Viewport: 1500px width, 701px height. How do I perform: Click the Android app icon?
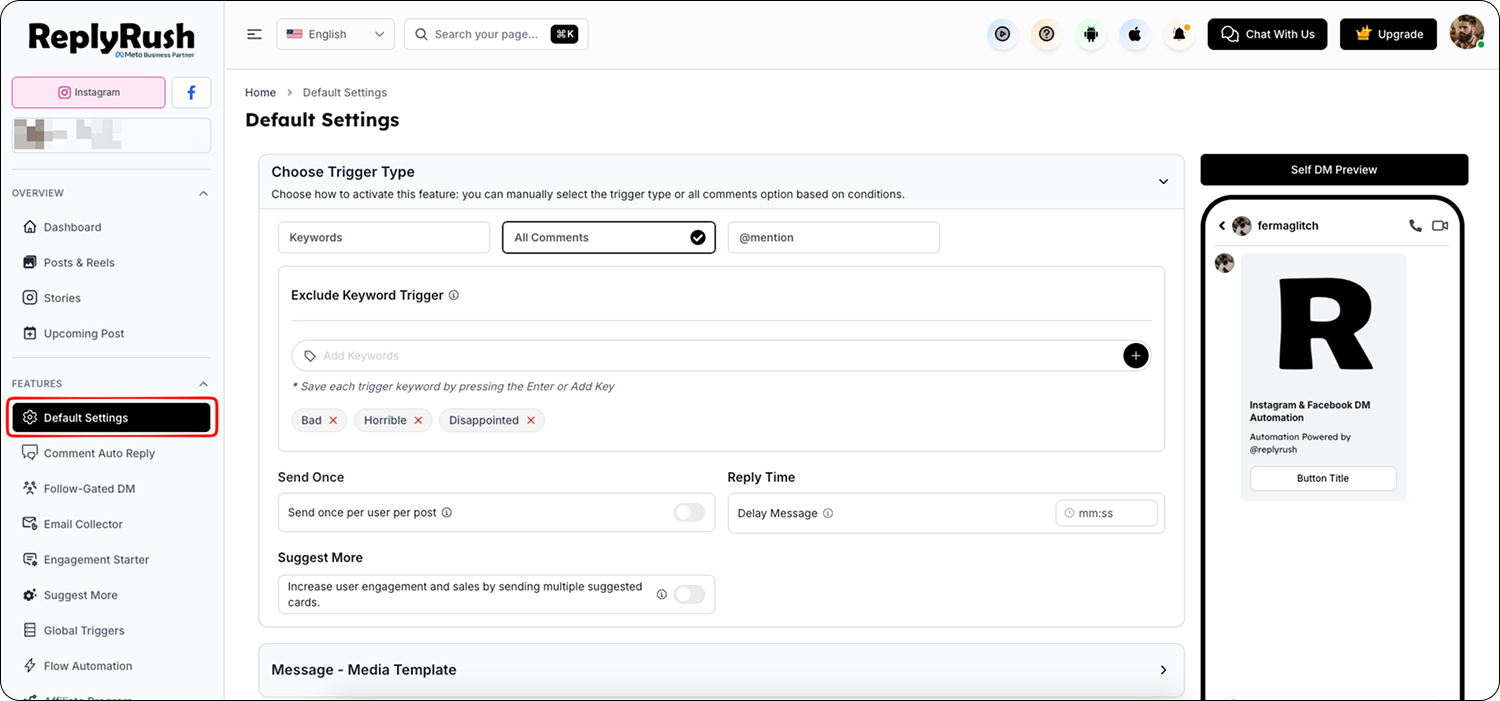click(1091, 34)
